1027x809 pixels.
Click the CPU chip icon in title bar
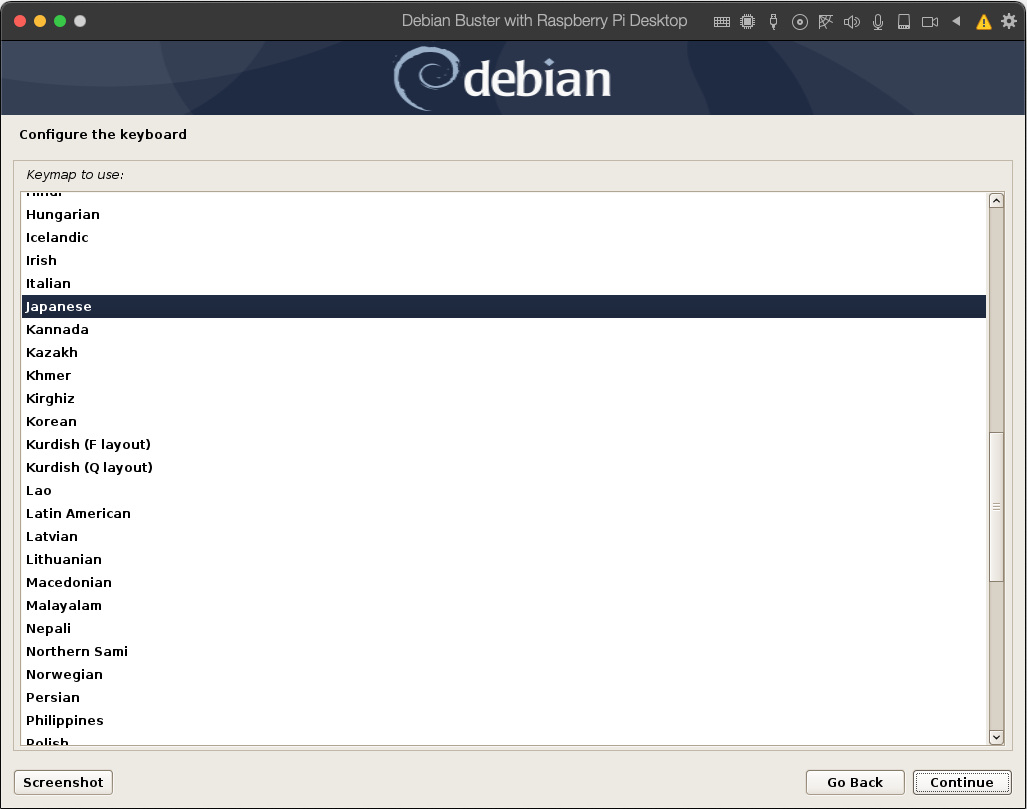tap(747, 22)
